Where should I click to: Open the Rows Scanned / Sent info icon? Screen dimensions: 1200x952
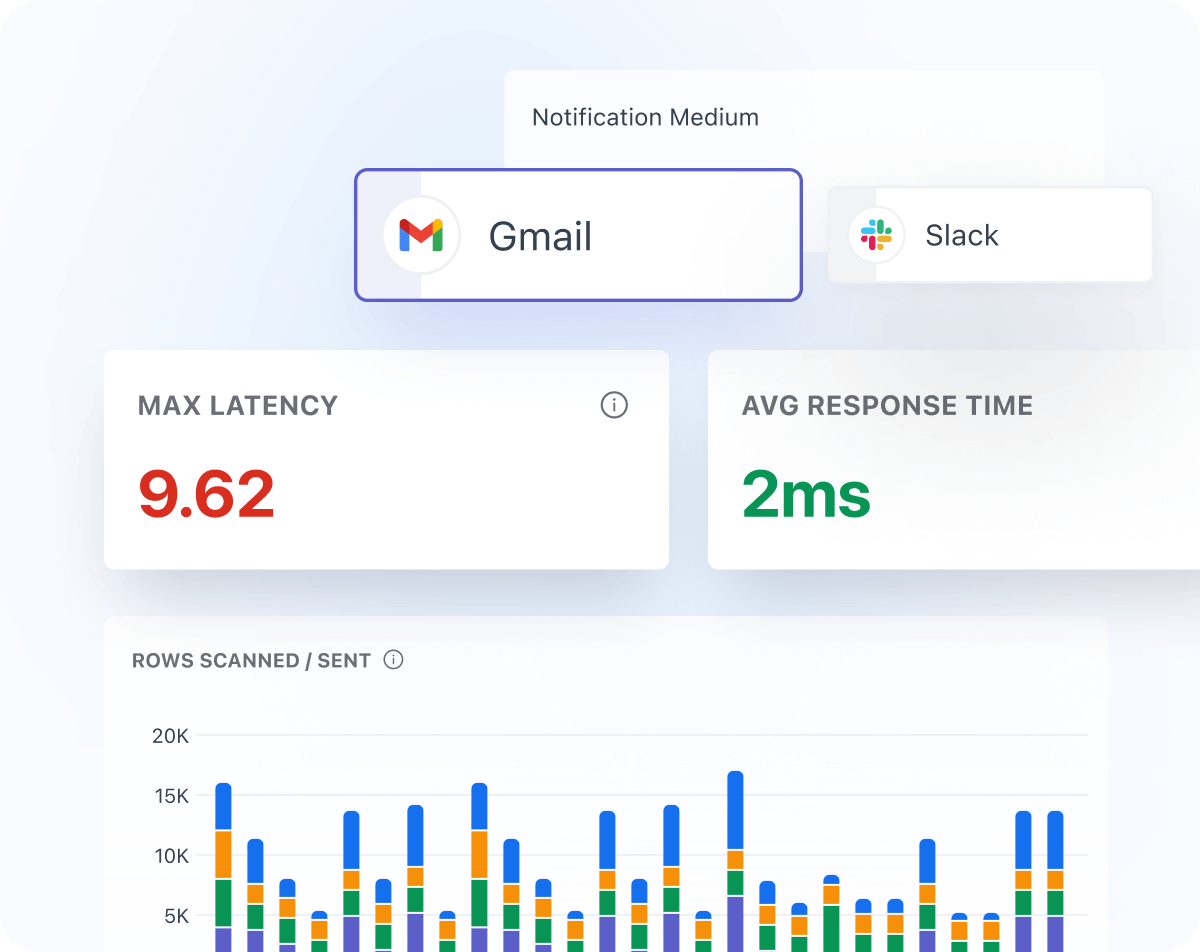(x=394, y=660)
